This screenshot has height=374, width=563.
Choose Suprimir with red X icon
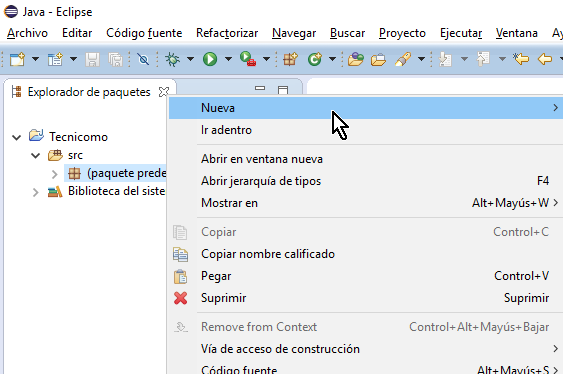tap(366, 298)
